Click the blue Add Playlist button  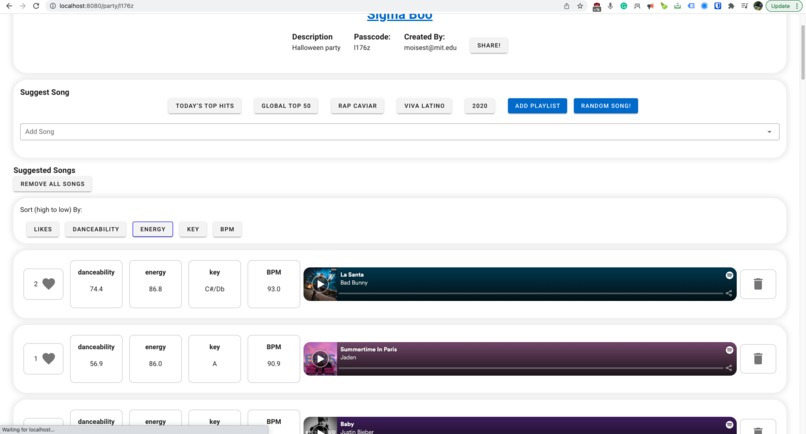537,106
